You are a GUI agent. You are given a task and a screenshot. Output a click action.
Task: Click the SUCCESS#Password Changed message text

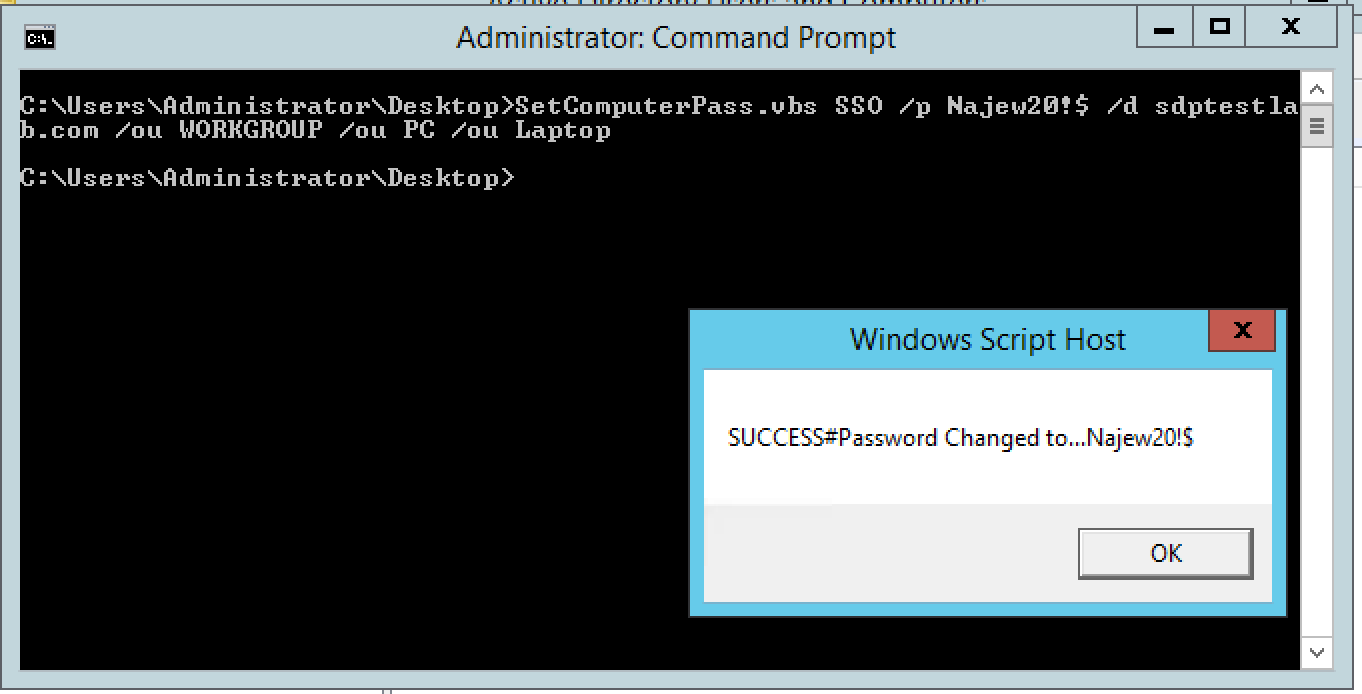tap(961, 438)
